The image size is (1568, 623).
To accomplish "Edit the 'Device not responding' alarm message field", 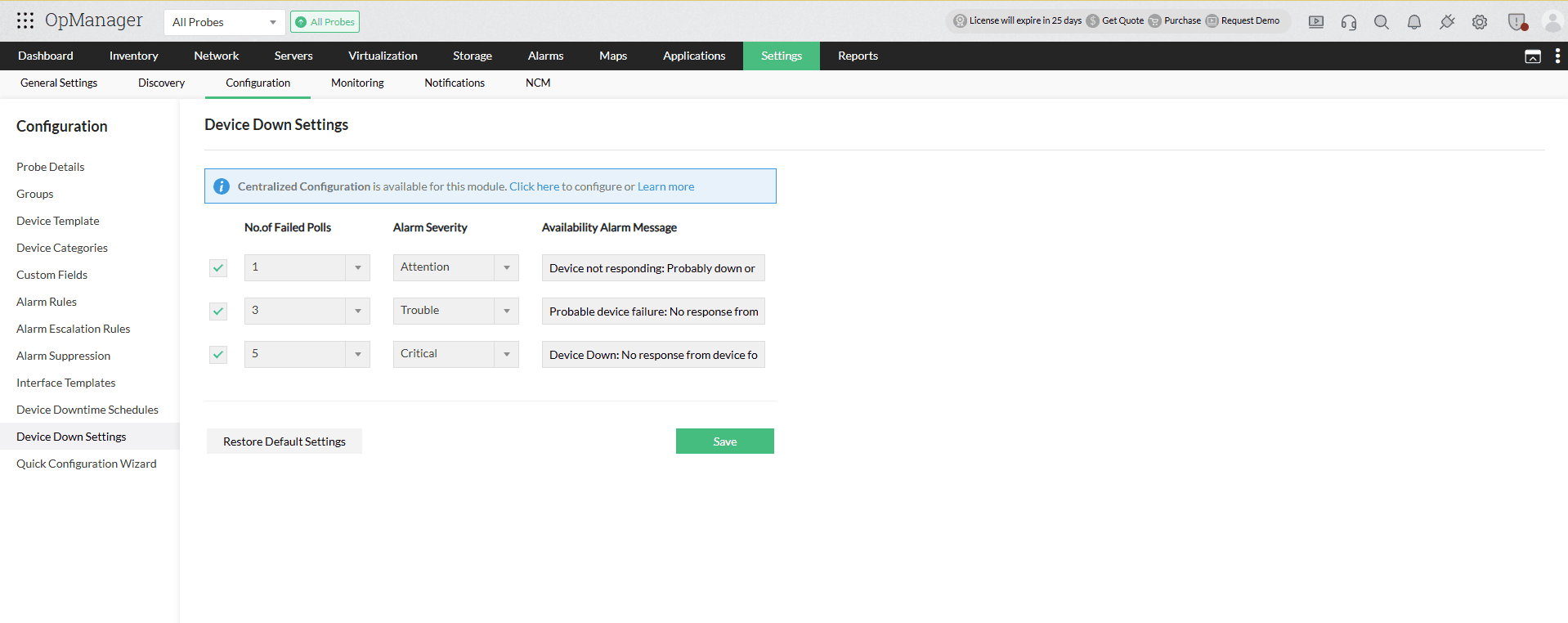I will click(x=653, y=268).
